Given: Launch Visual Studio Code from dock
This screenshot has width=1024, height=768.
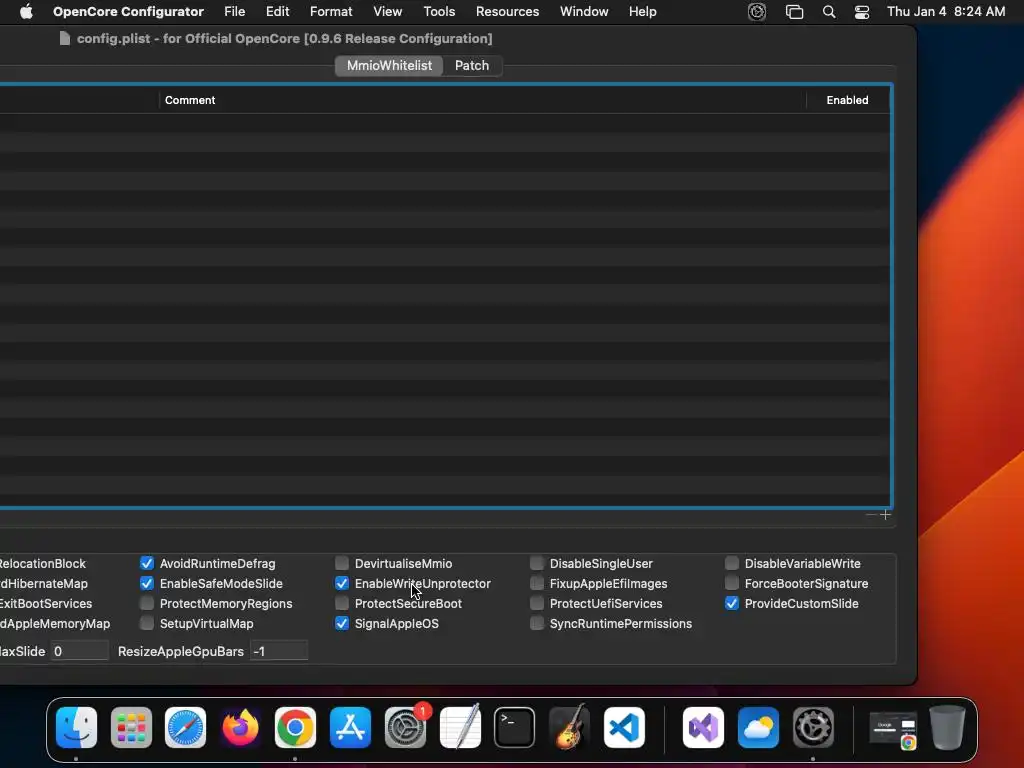Looking at the screenshot, I should tap(624, 727).
